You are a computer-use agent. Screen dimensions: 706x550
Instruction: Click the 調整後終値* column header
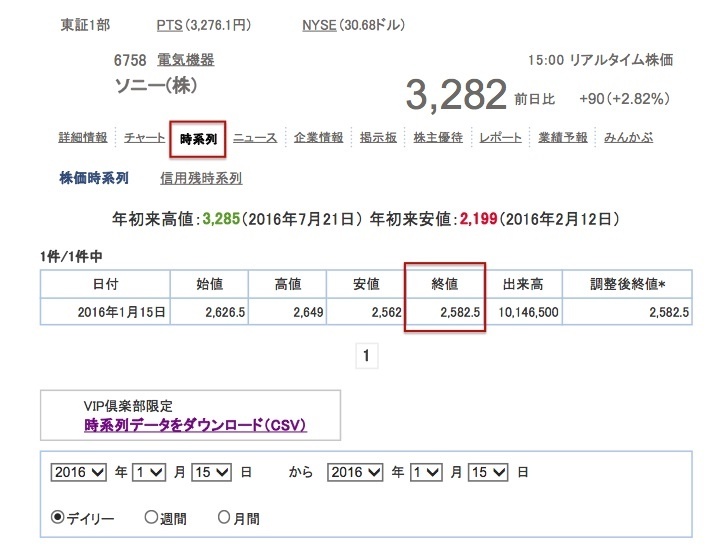coord(627,284)
